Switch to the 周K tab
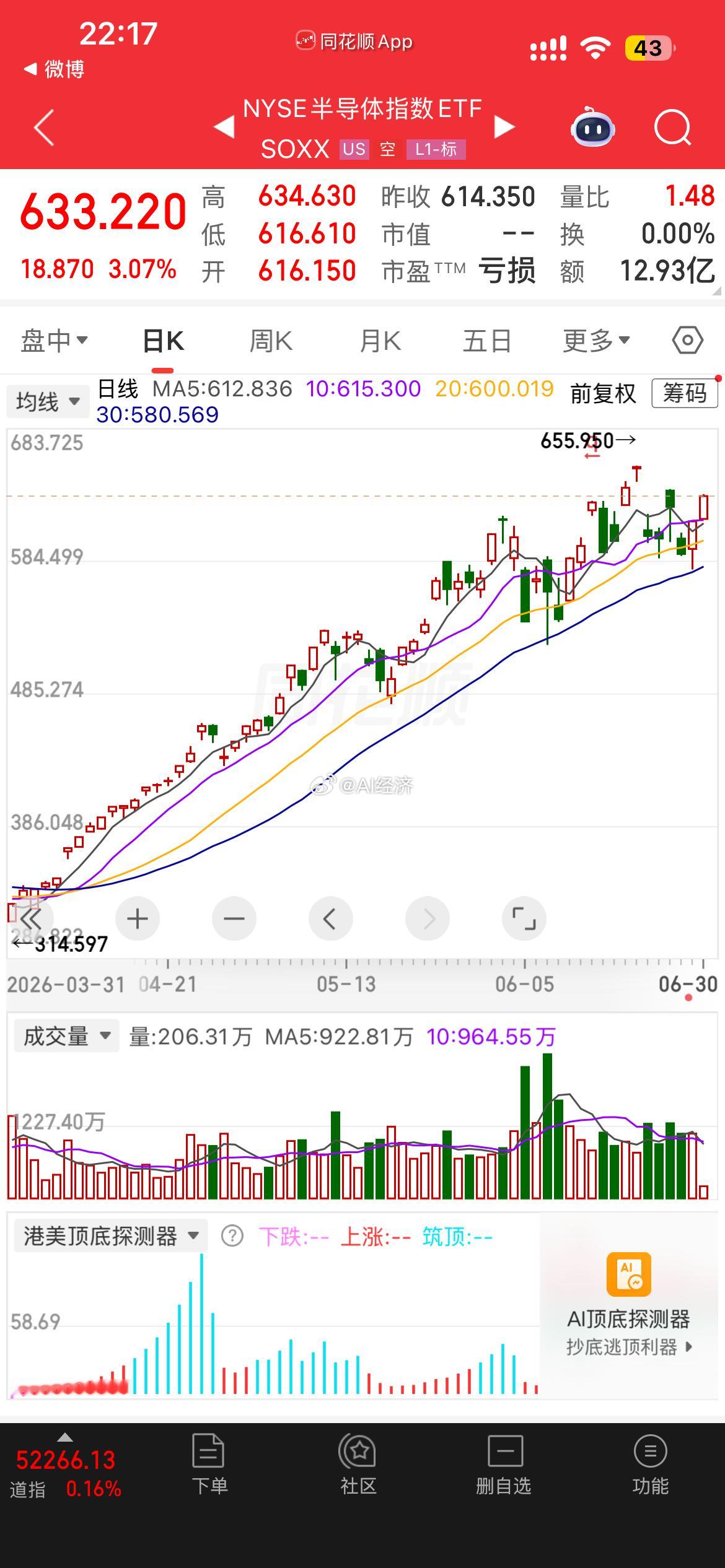Image resolution: width=725 pixels, height=1568 pixels. click(x=271, y=341)
